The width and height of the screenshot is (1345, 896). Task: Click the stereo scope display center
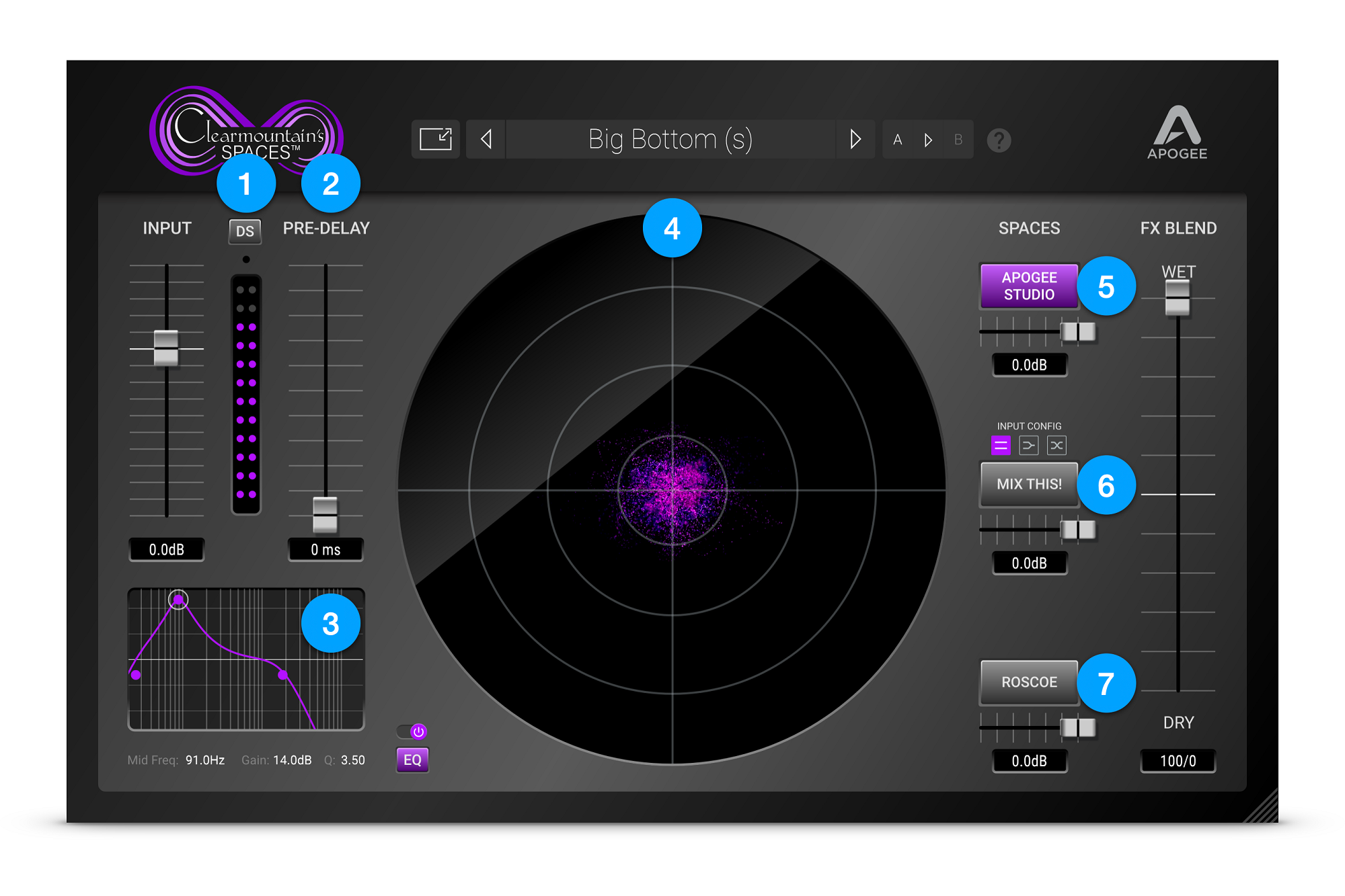(672, 490)
